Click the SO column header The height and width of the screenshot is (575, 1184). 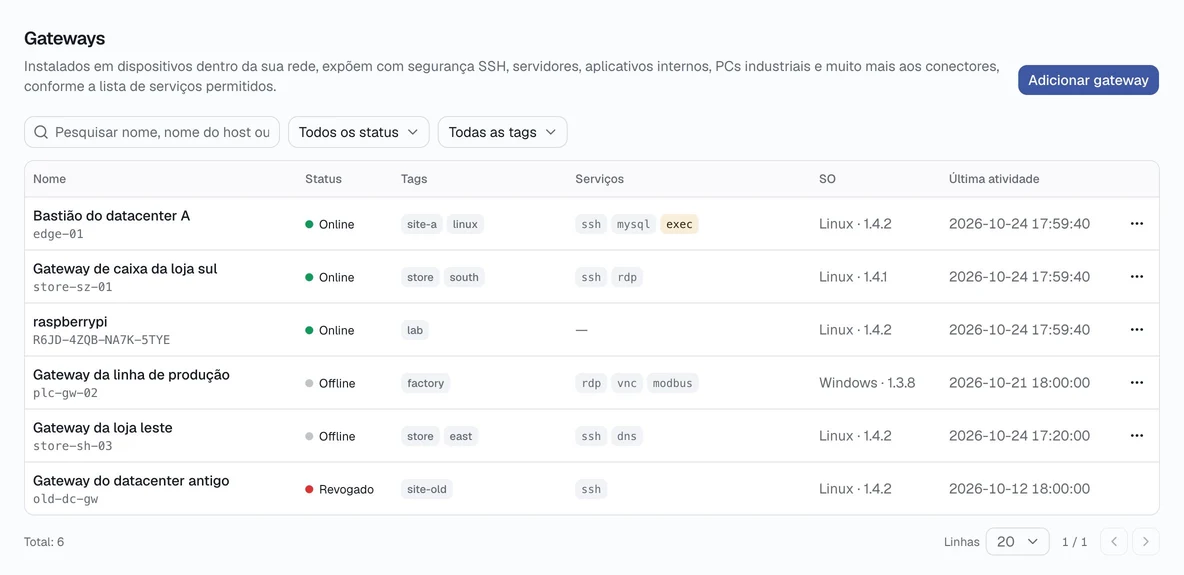click(828, 179)
